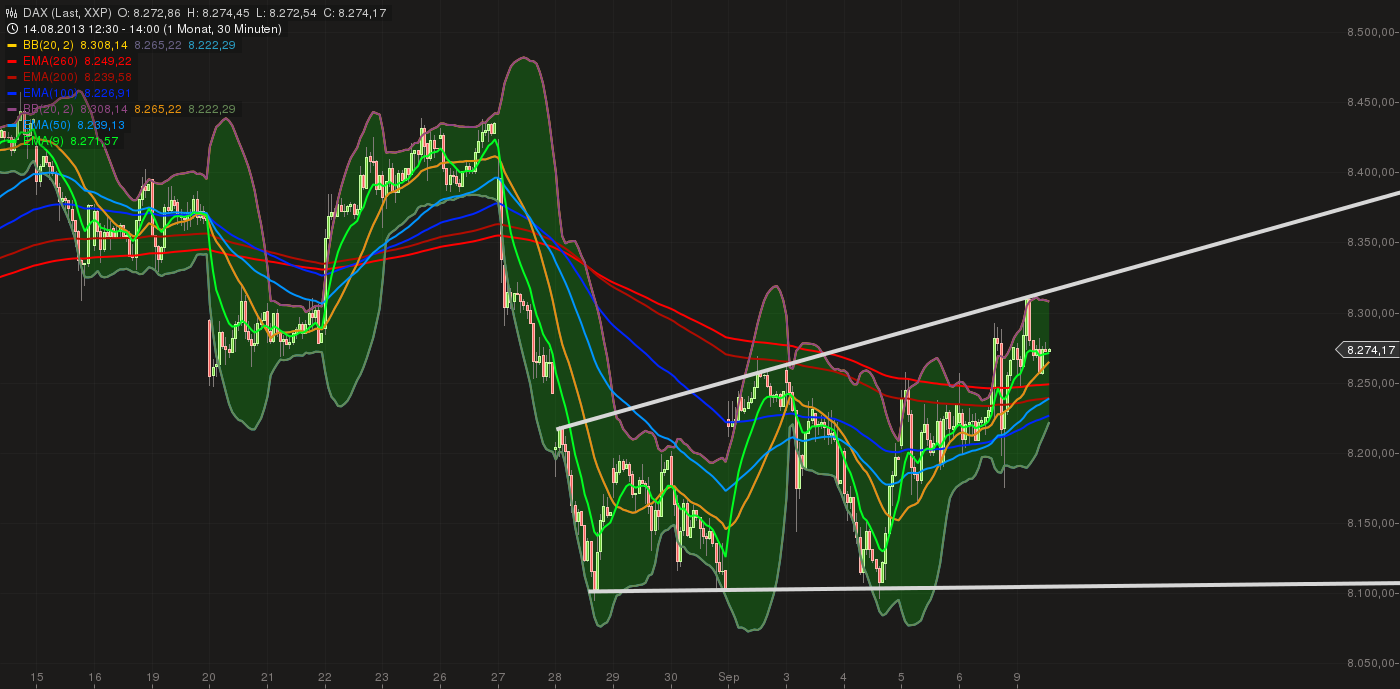Click the 8.200,00 price axis label
The image size is (1400, 689).
click(x=1372, y=453)
